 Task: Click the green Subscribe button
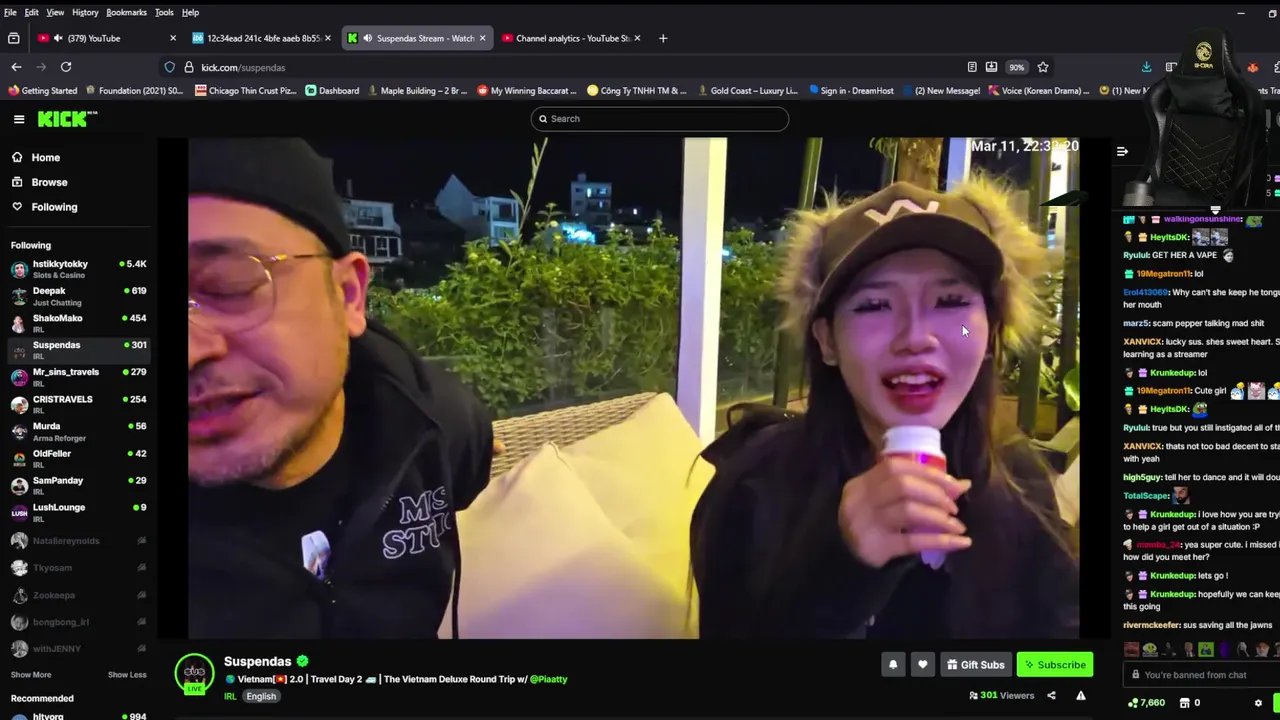tap(1054, 665)
